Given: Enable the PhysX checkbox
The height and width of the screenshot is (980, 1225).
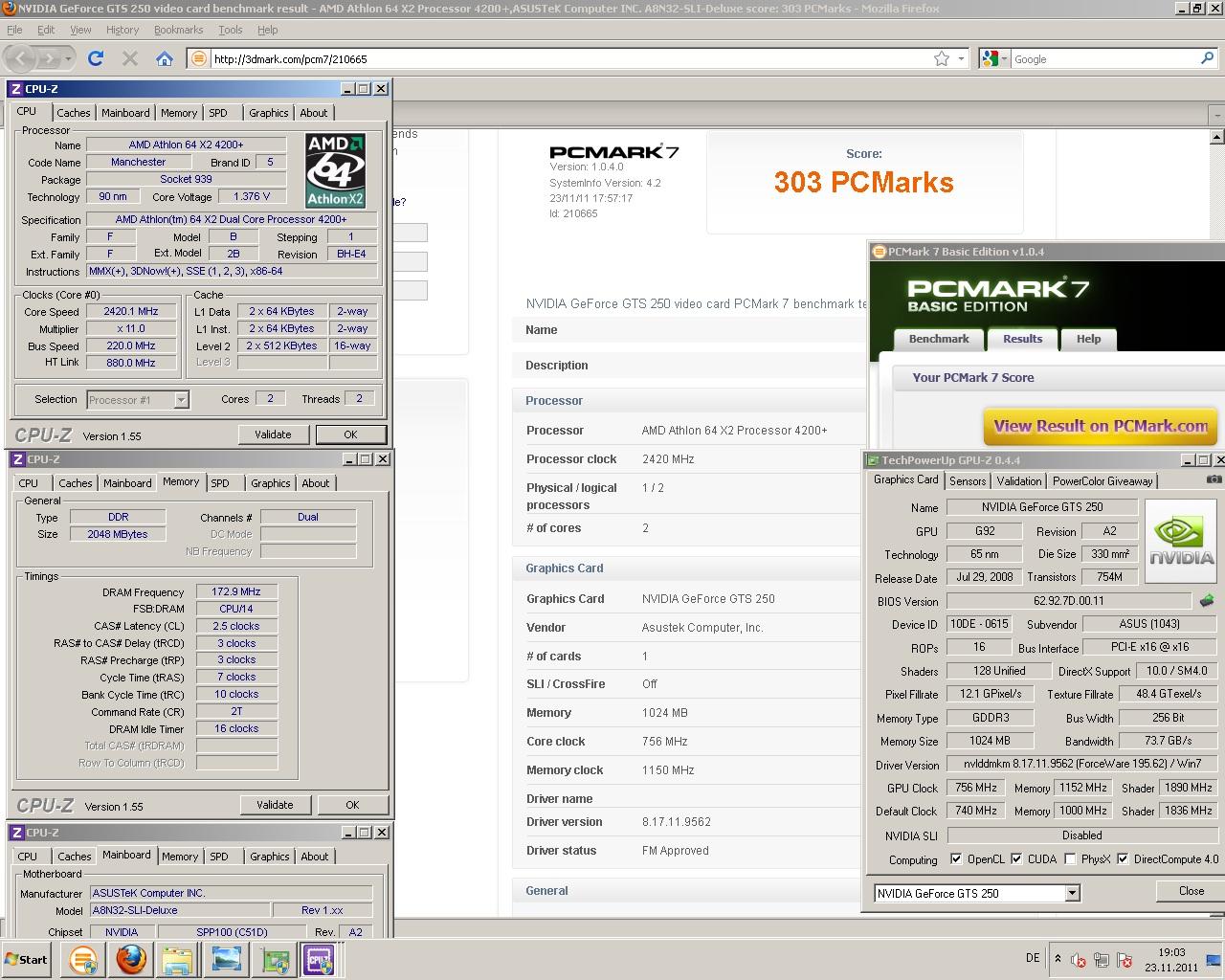Looking at the screenshot, I should (1070, 858).
